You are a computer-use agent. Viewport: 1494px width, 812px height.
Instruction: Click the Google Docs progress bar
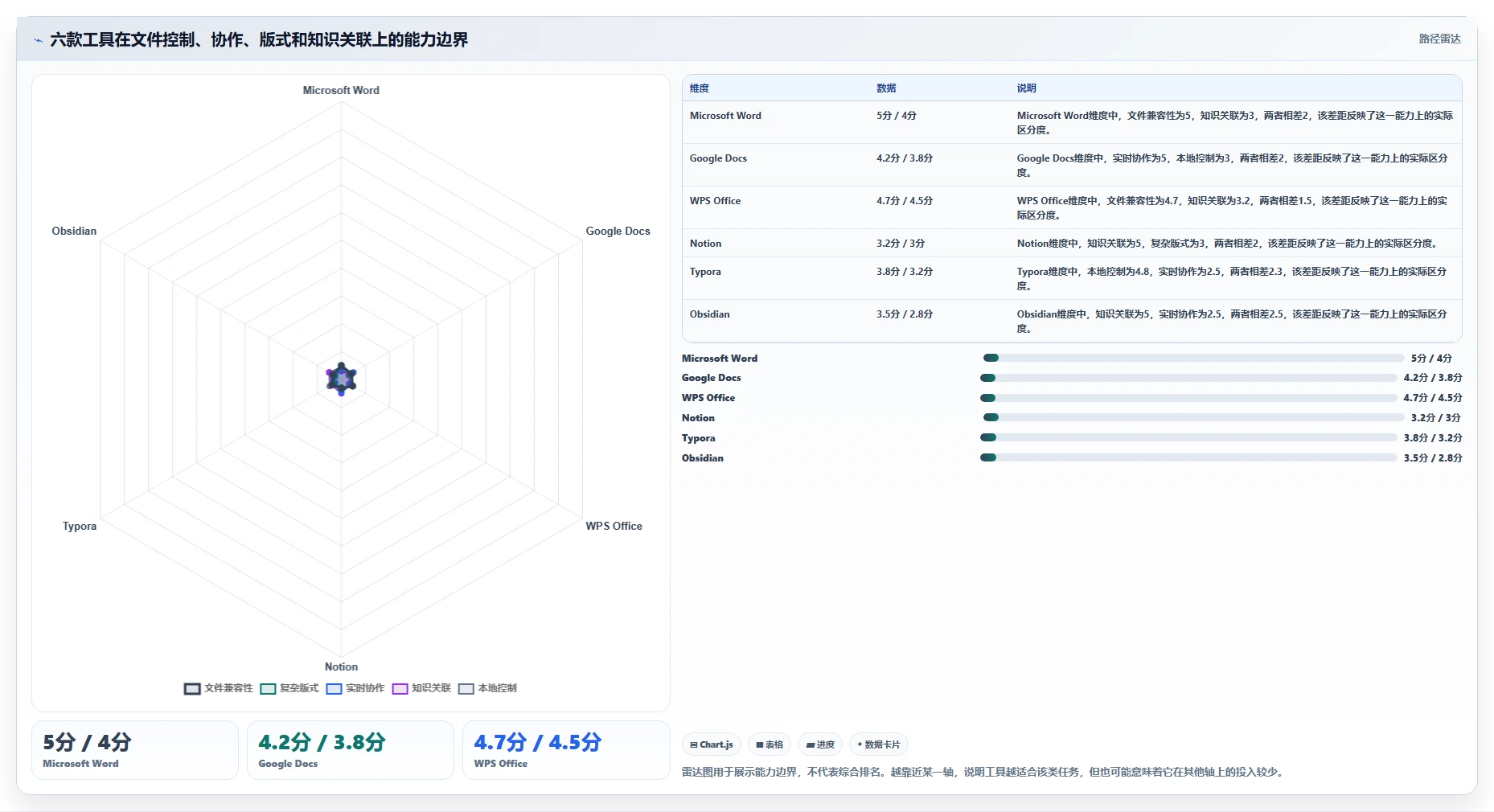pyautogui.click(x=1188, y=378)
